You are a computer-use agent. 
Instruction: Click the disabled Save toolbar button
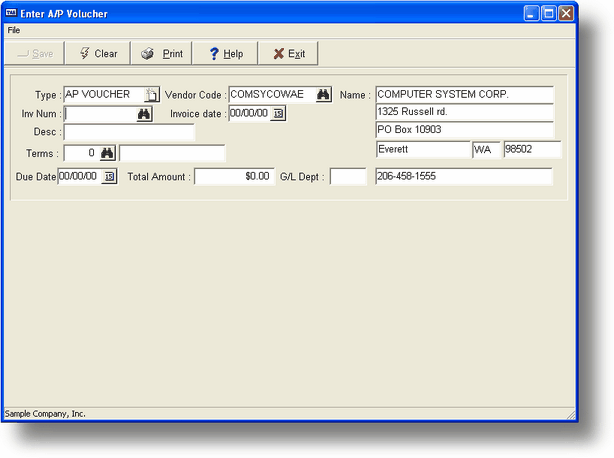pos(34,53)
